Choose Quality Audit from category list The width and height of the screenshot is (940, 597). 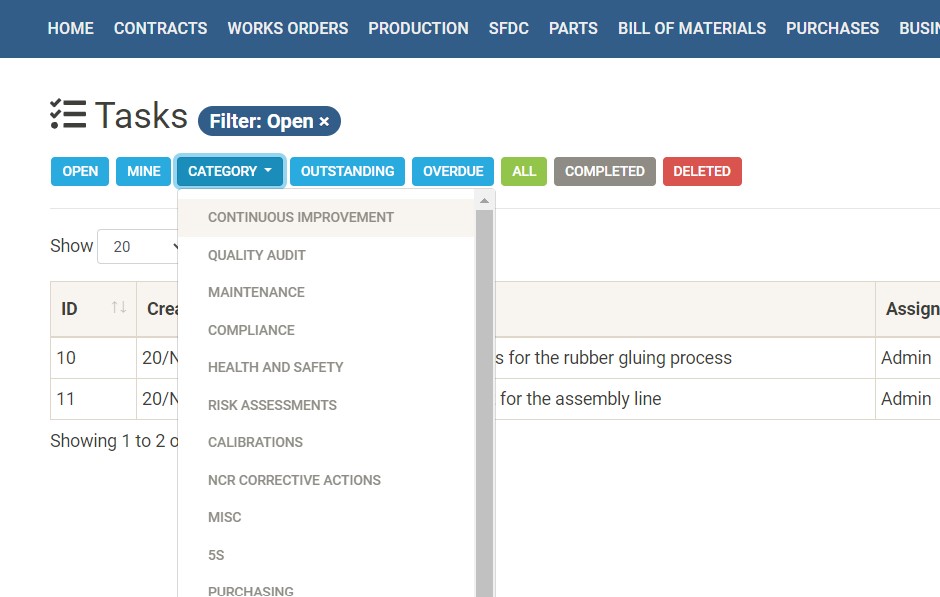click(257, 255)
